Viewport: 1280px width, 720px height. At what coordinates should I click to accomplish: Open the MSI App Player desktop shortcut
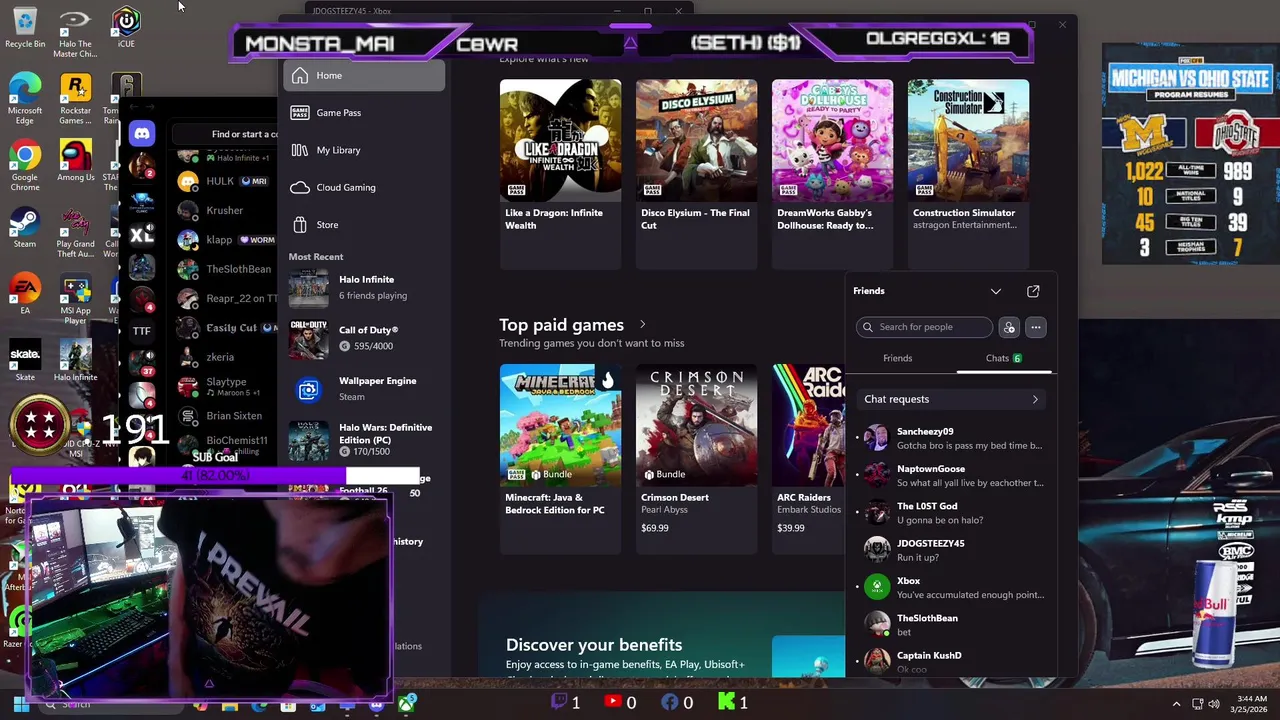click(75, 300)
